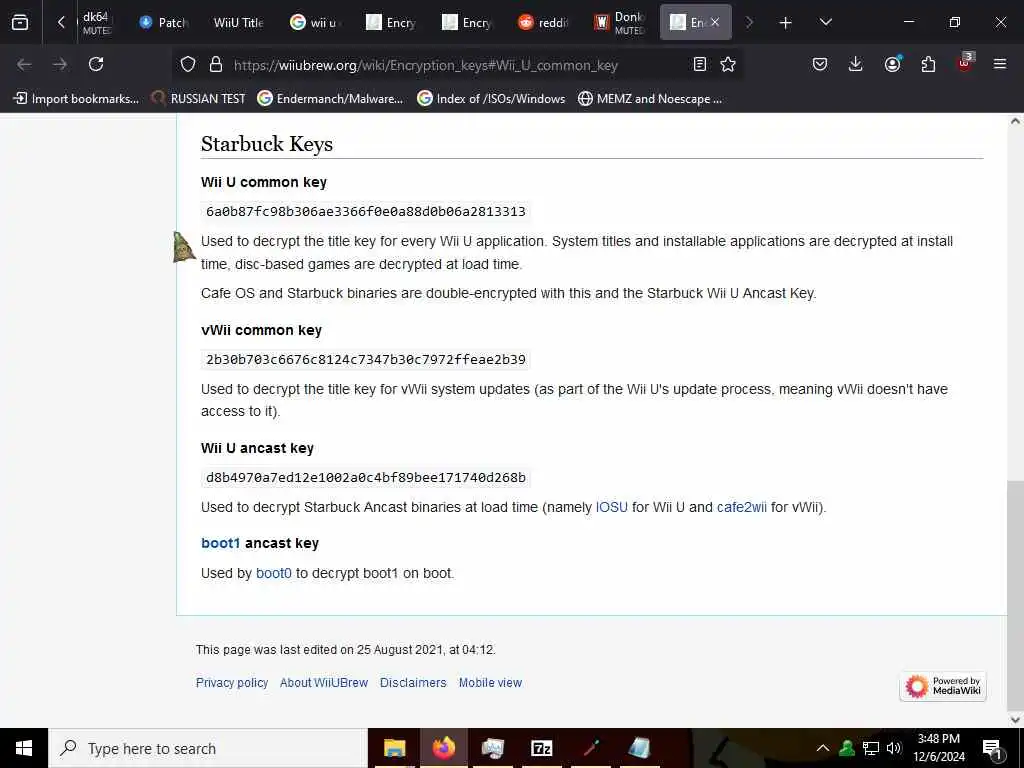Reload the current page

[96, 64]
